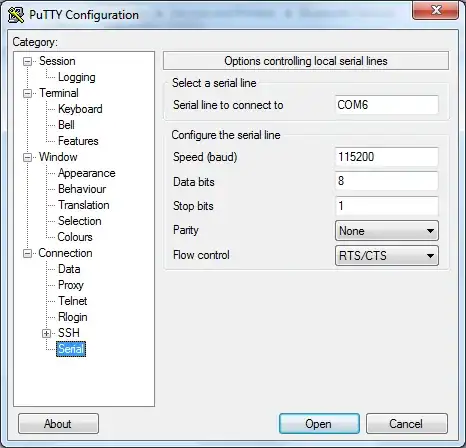466x448 pixels.
Task: Expand the SSH tree node
Action: click(47, 333)
